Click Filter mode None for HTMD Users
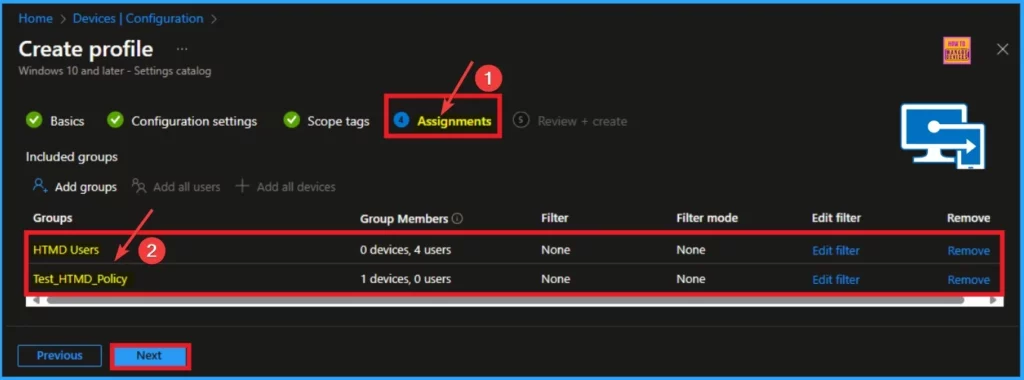 point(691,250)
